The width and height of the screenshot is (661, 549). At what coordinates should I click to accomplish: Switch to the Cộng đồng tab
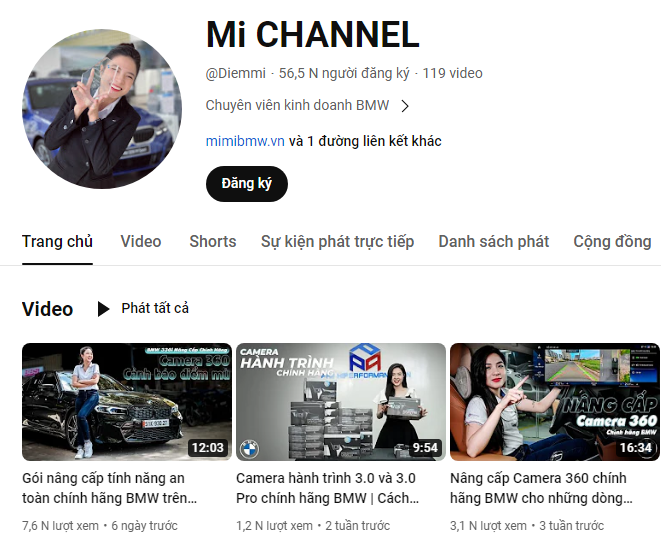[x=612, y=242]
